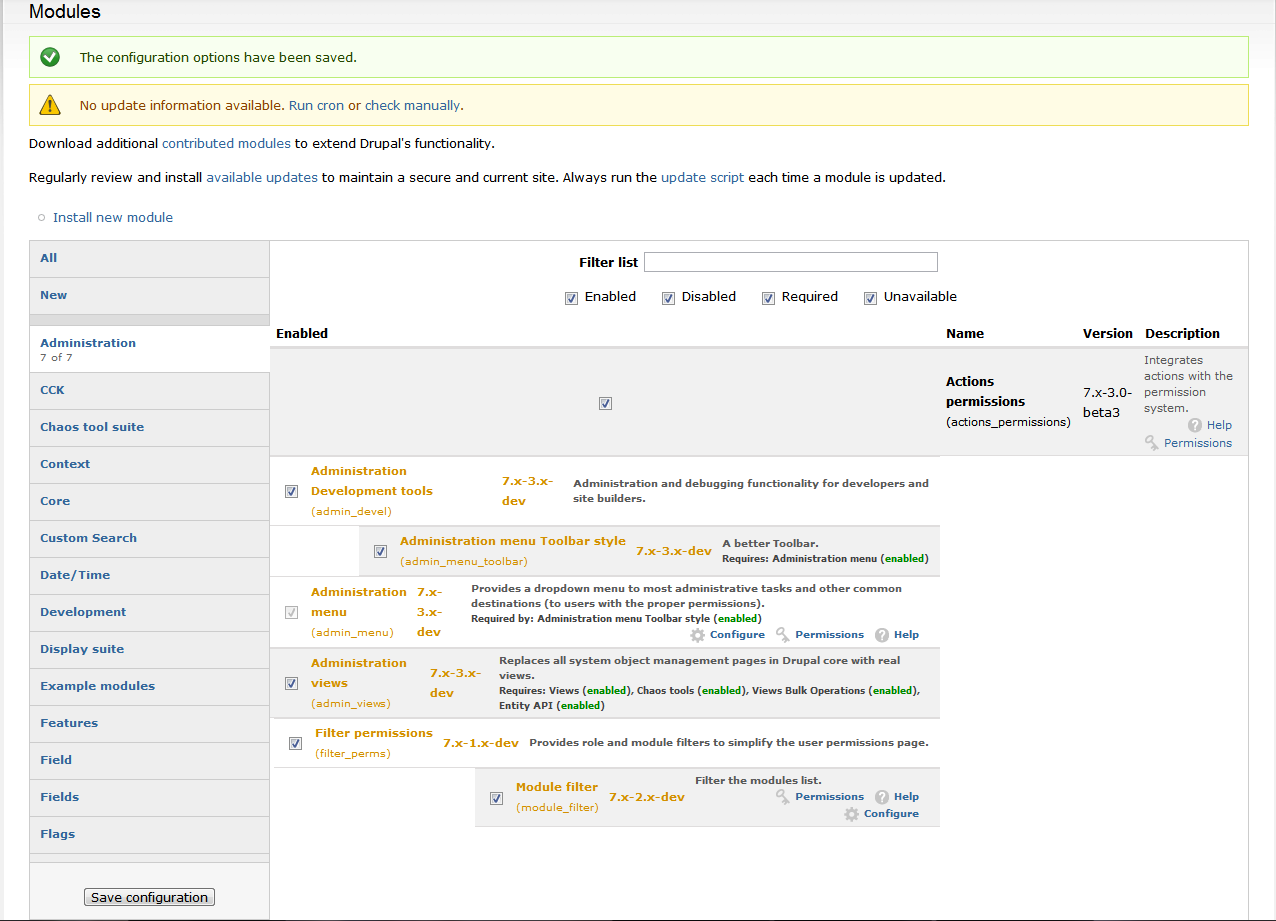1276x921 pixels.
Task: Select the All tab
Action: click(150, 258)
